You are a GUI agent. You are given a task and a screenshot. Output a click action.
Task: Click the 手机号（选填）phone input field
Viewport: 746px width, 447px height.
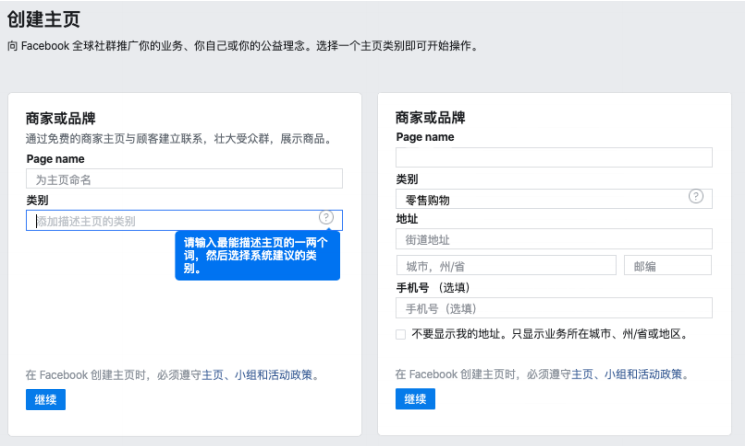(x=554, y=308)
